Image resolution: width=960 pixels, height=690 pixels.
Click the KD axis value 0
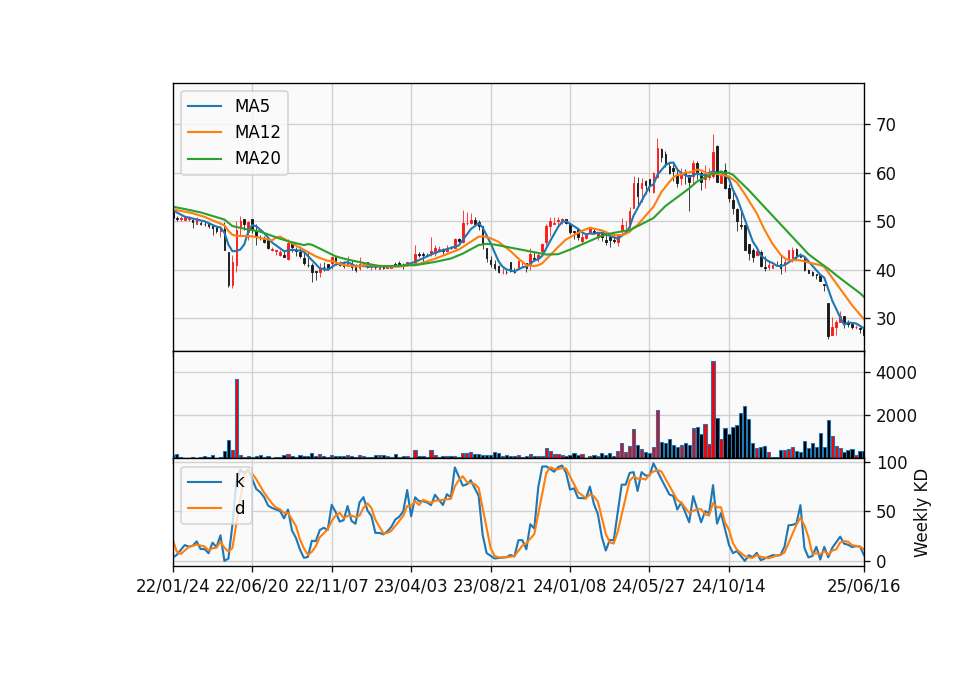(x=881, y=561)
